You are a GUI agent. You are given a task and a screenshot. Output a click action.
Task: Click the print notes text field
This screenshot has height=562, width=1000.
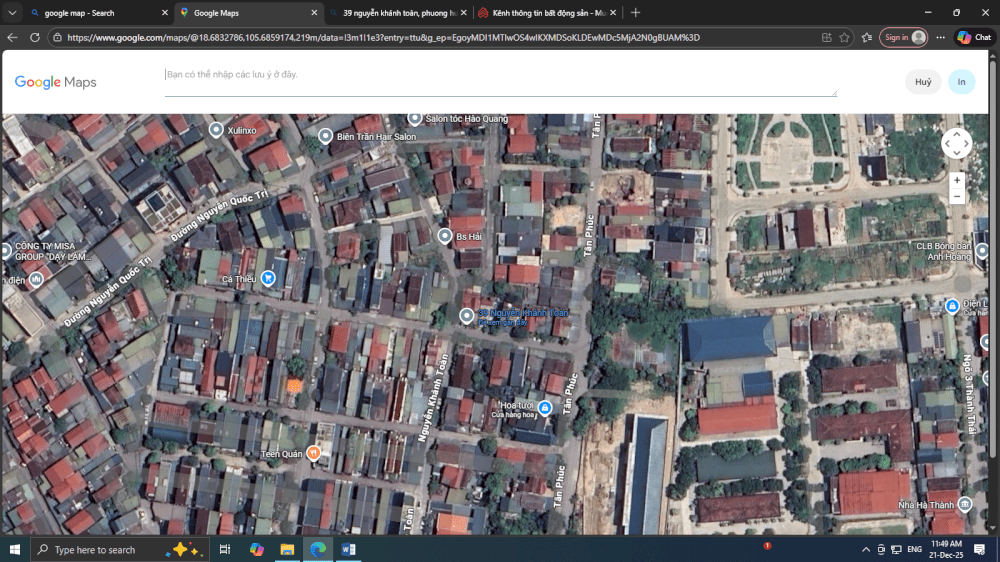500,81
